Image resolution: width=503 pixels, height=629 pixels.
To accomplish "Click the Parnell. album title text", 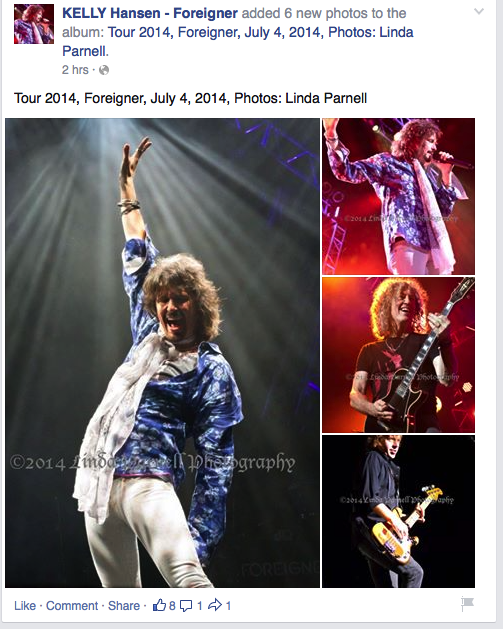I will [85, 51].
